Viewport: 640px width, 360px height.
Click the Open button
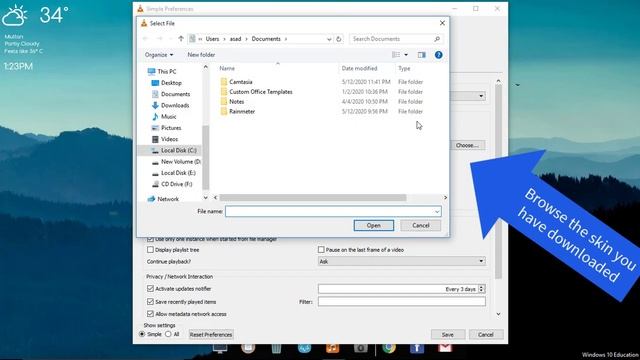pos(373,225)
